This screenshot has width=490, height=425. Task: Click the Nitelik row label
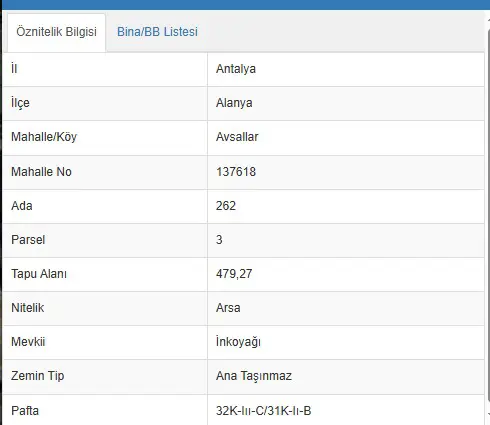(x=28, y=308)
